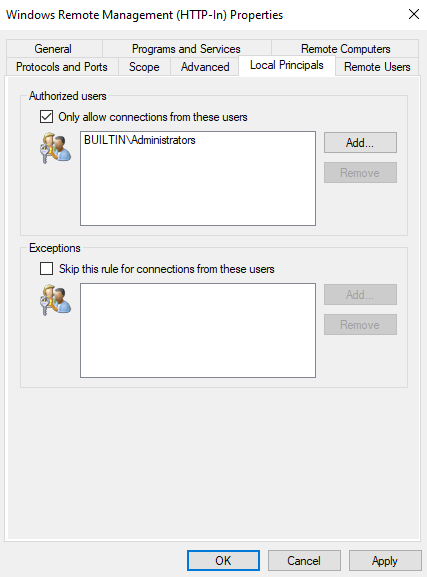The height and width of the screenshot is (577, 427).
Task: Click Add in Authorized users section
Action: [360, 142]
